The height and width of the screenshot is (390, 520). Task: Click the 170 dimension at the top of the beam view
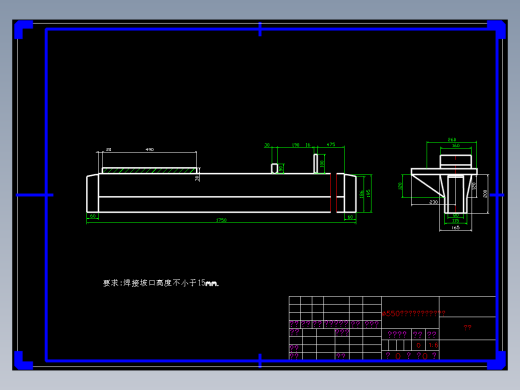[295, 145]
